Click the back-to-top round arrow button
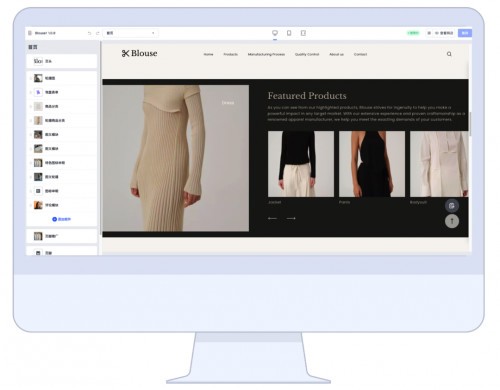The image size is (500, 390). (452, 221)
